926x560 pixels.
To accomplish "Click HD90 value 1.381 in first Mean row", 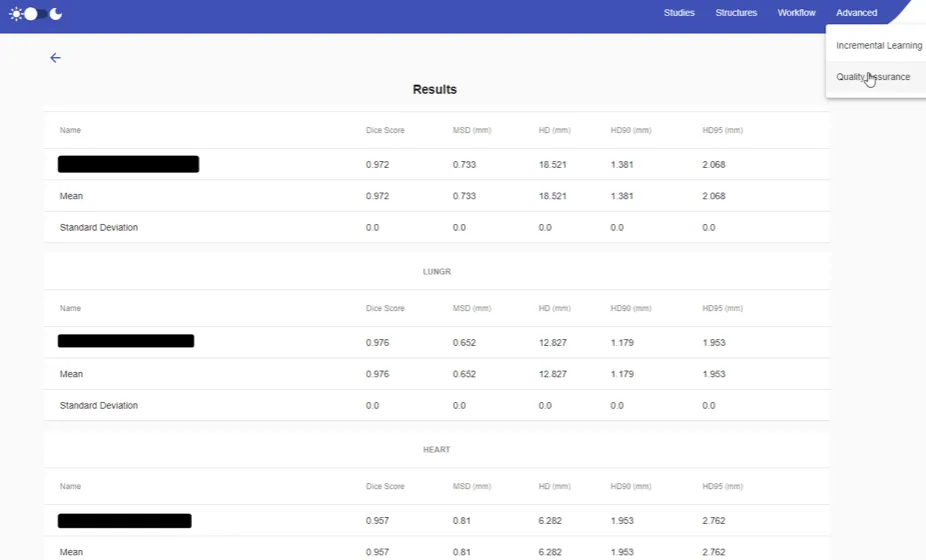I will click(x=622, y=196).
